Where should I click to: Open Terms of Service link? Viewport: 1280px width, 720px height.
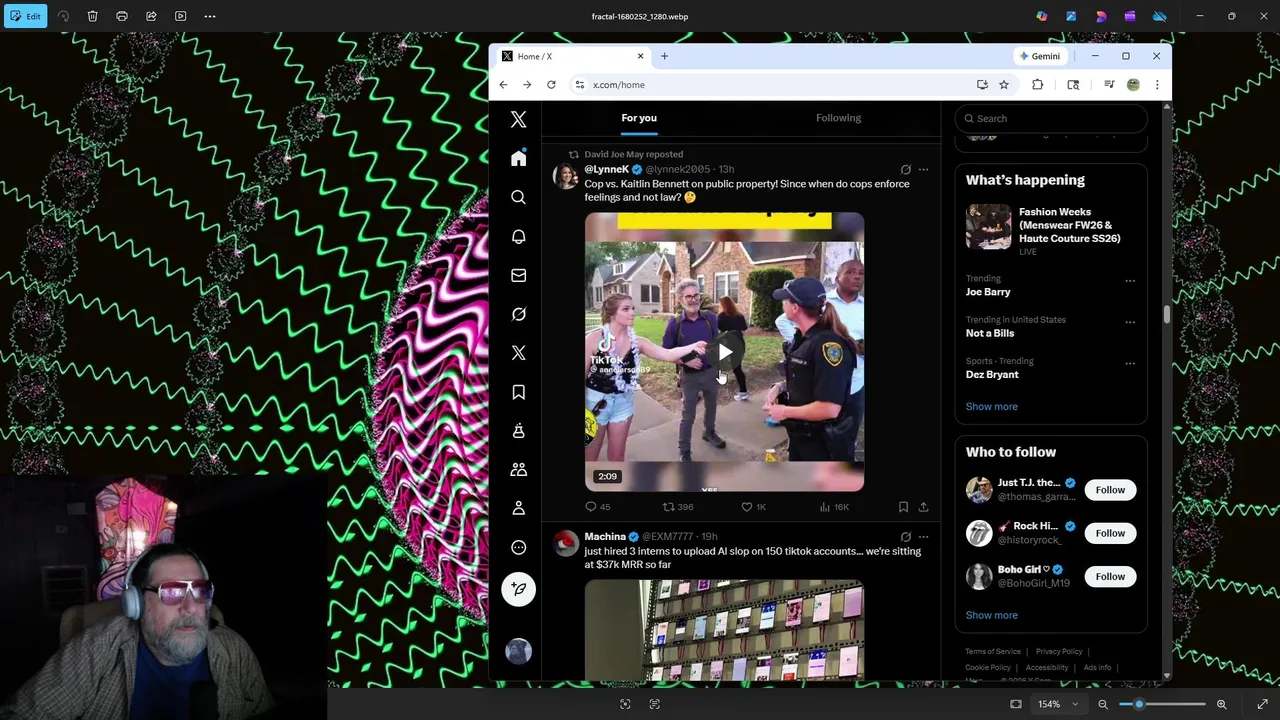point(993,652)
